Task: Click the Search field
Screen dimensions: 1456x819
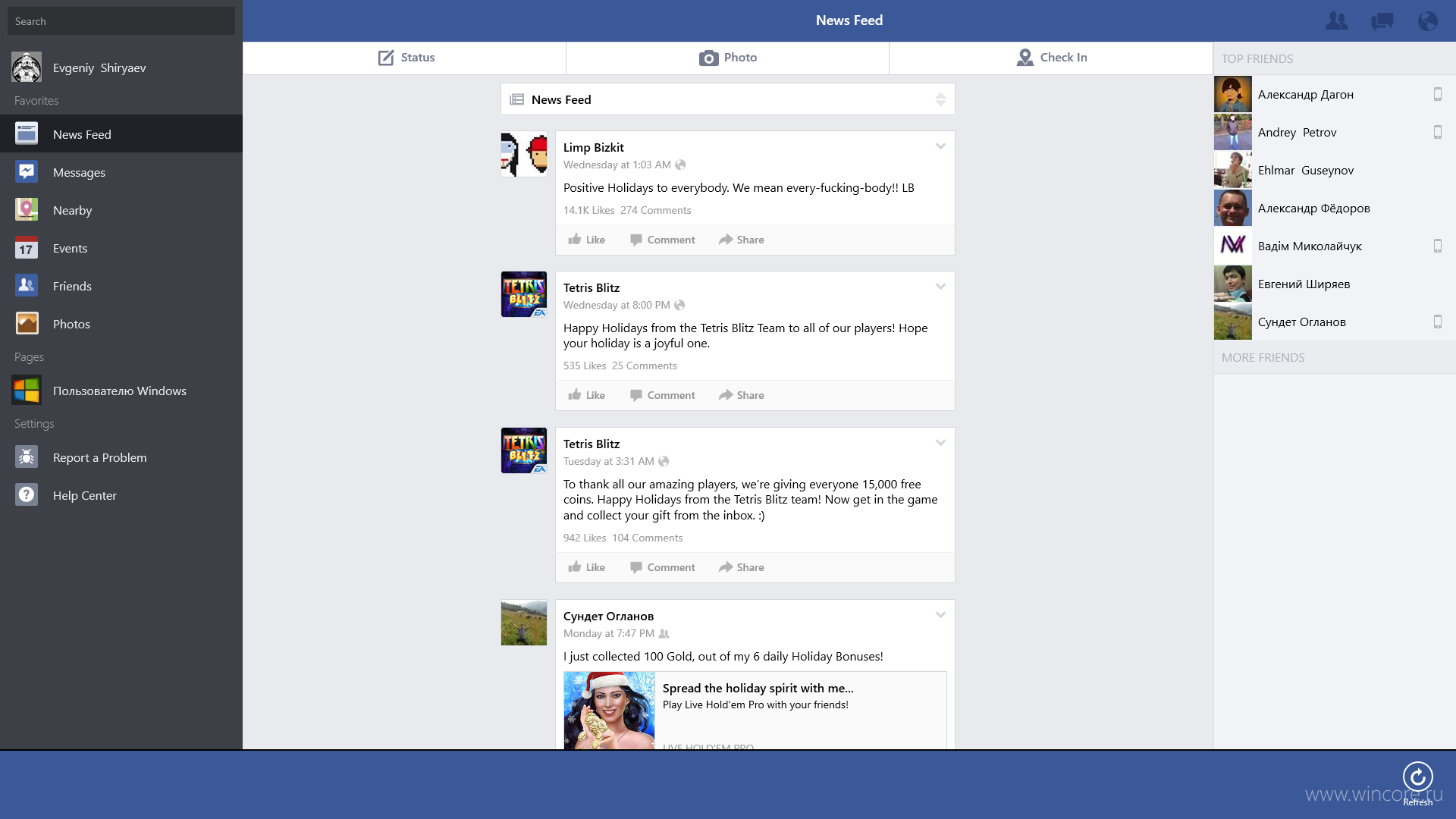Action: pyautogui.click(x=121, y=21)
